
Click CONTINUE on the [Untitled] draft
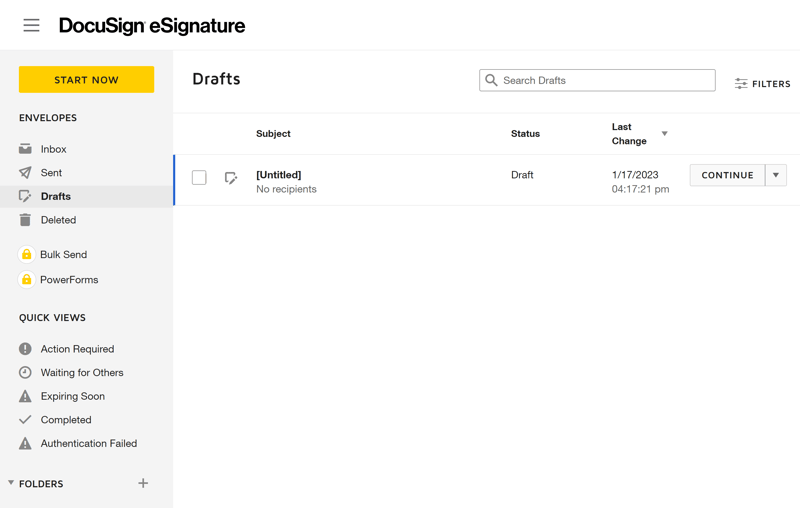coord(727,175)
